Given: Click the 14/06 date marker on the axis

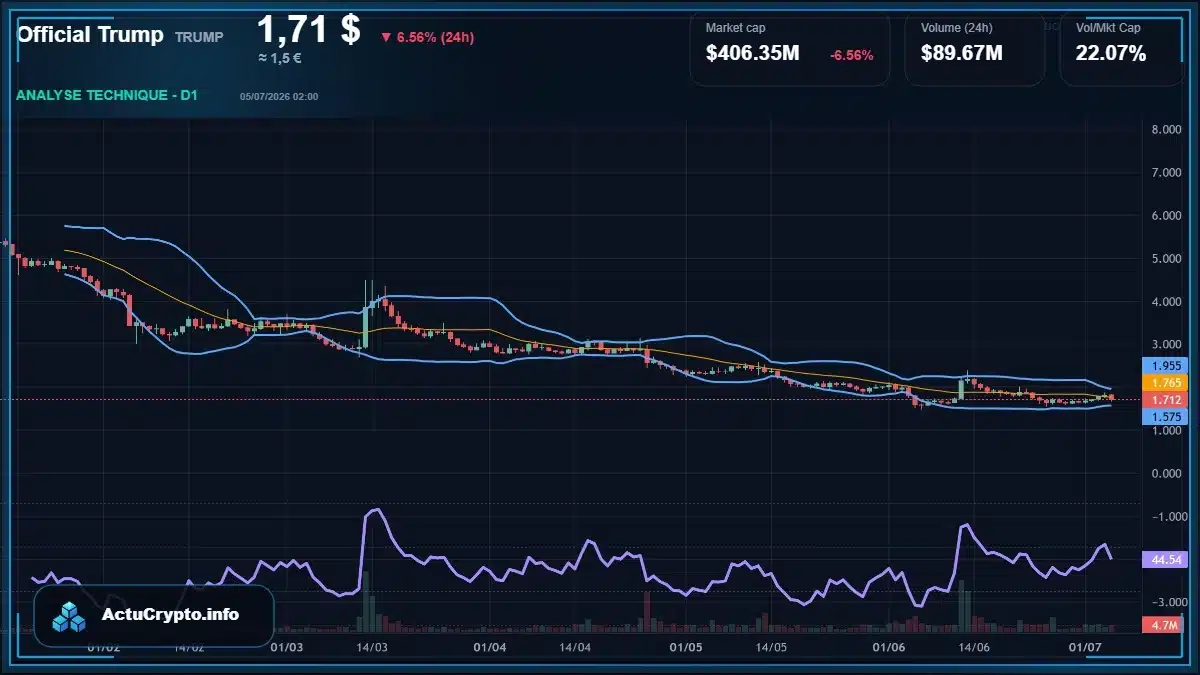Looking at the screenshot, I should [x=974, y=647].
